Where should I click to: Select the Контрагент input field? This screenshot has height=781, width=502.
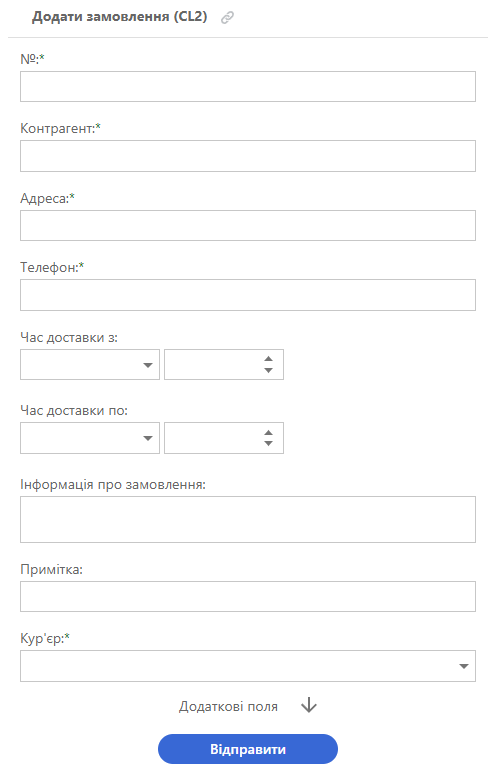tap(248, 156)
